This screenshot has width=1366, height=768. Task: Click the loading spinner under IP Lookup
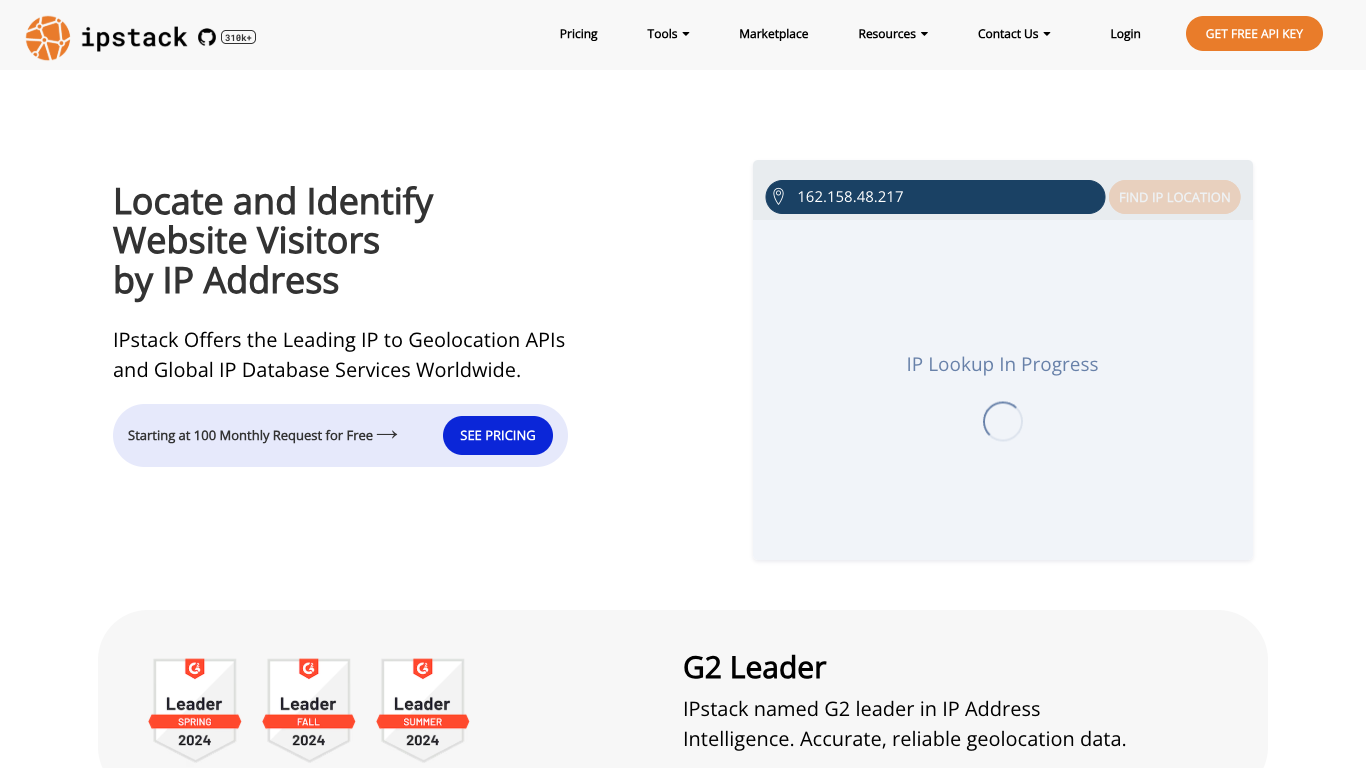[1003, 422]
